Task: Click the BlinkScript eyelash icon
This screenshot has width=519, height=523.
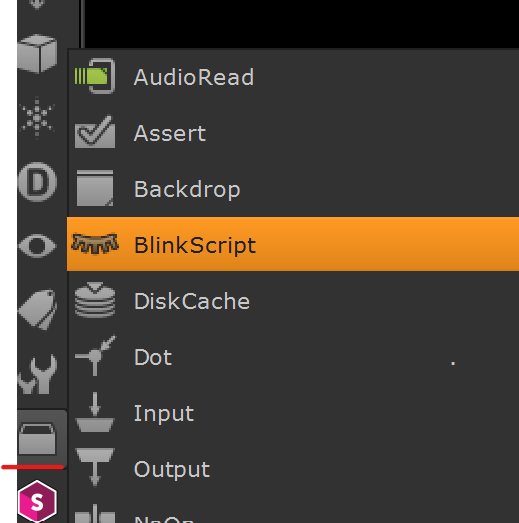Action: click(x=95, y=243)
